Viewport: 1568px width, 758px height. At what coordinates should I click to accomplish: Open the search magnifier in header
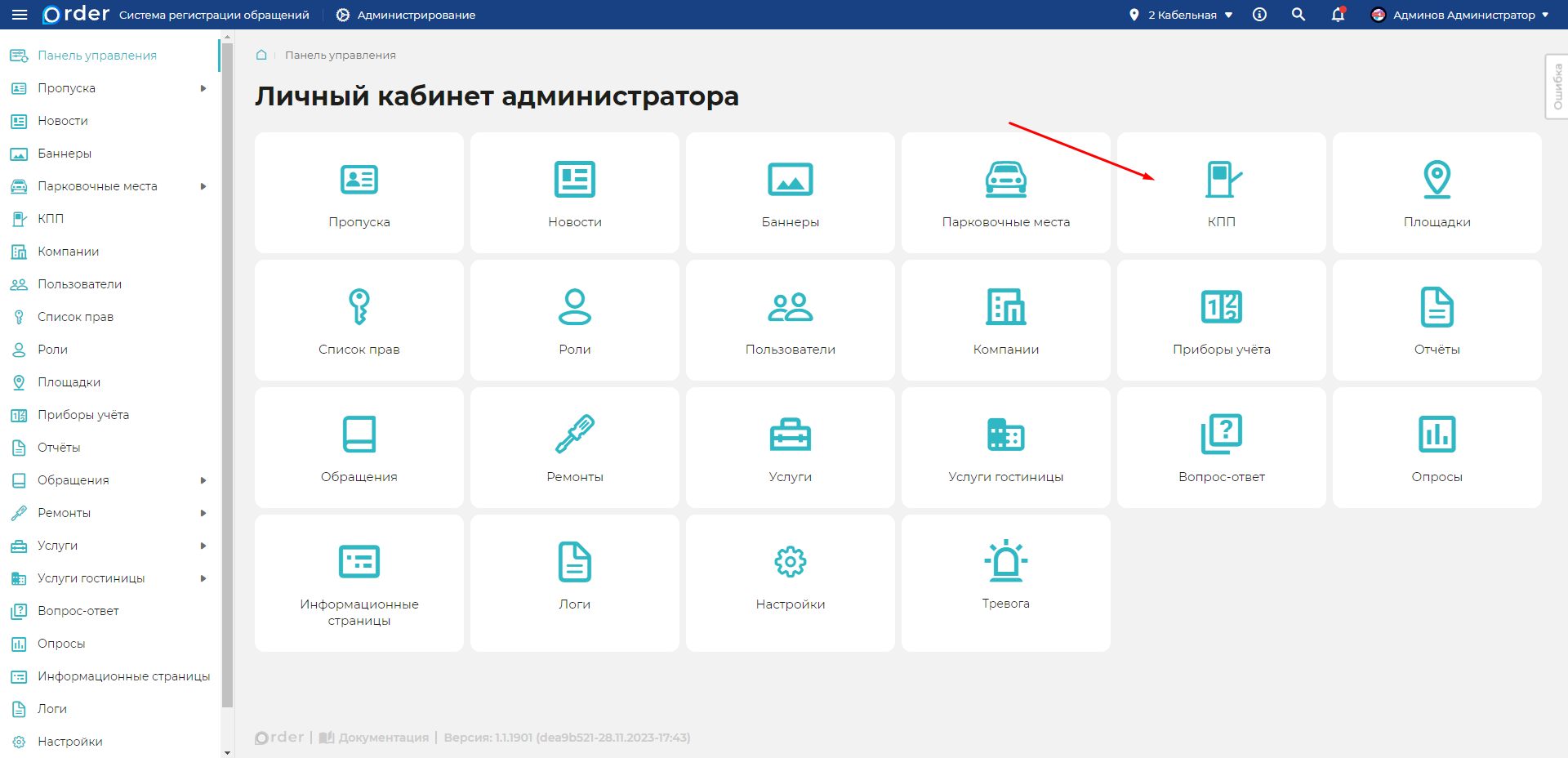(1298, 15)
